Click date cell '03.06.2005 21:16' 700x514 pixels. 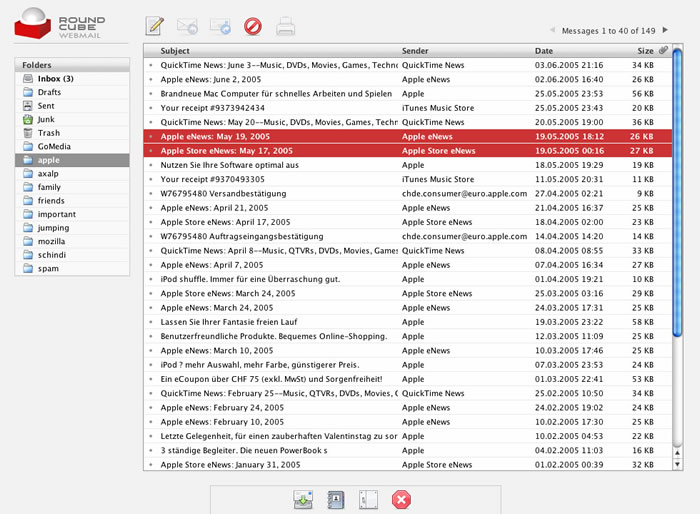(569, 65)
